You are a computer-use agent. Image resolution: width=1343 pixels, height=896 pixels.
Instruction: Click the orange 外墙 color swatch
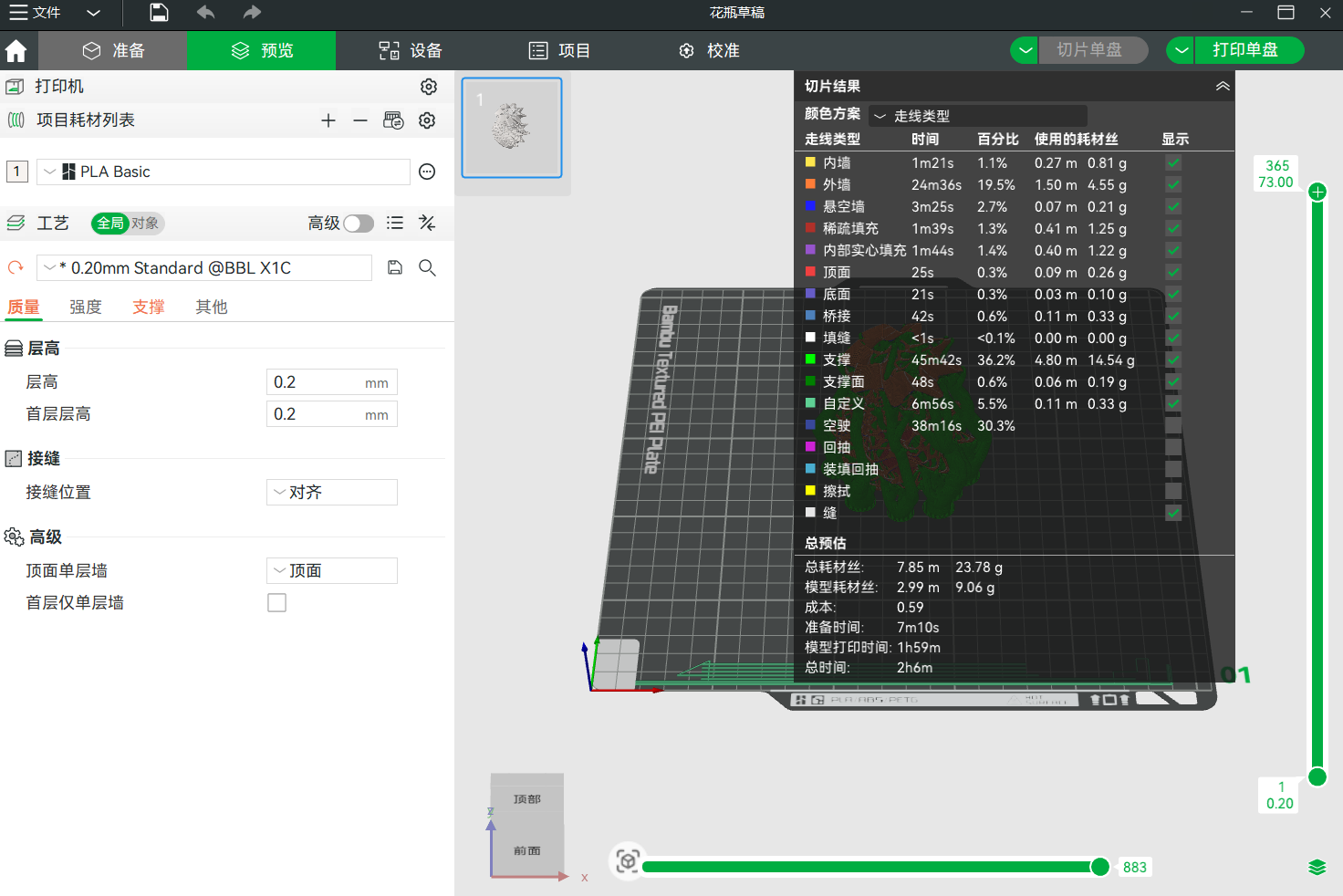click(x=810, y=184)
